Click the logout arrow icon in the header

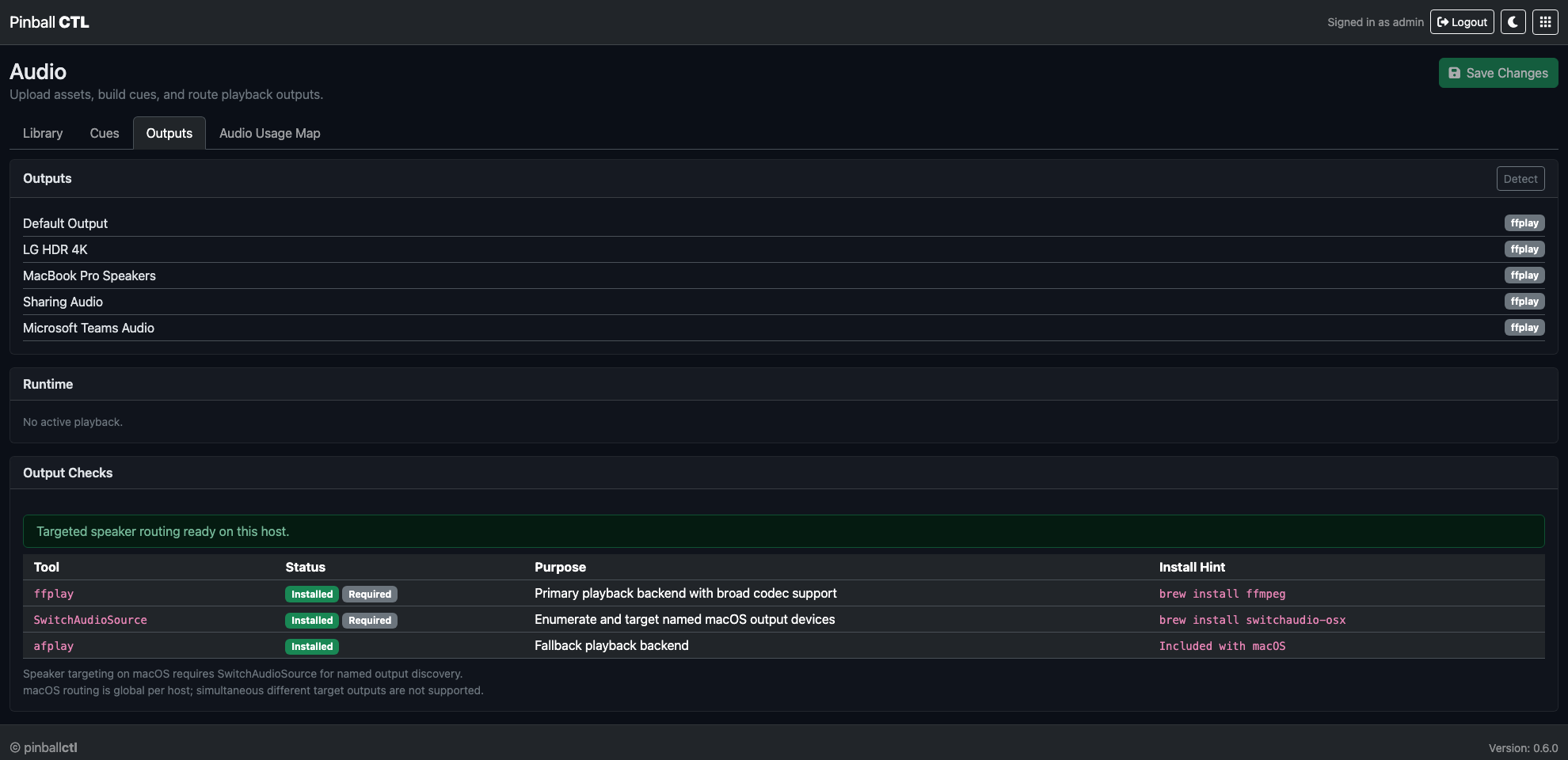click(x=1444, y=21)
